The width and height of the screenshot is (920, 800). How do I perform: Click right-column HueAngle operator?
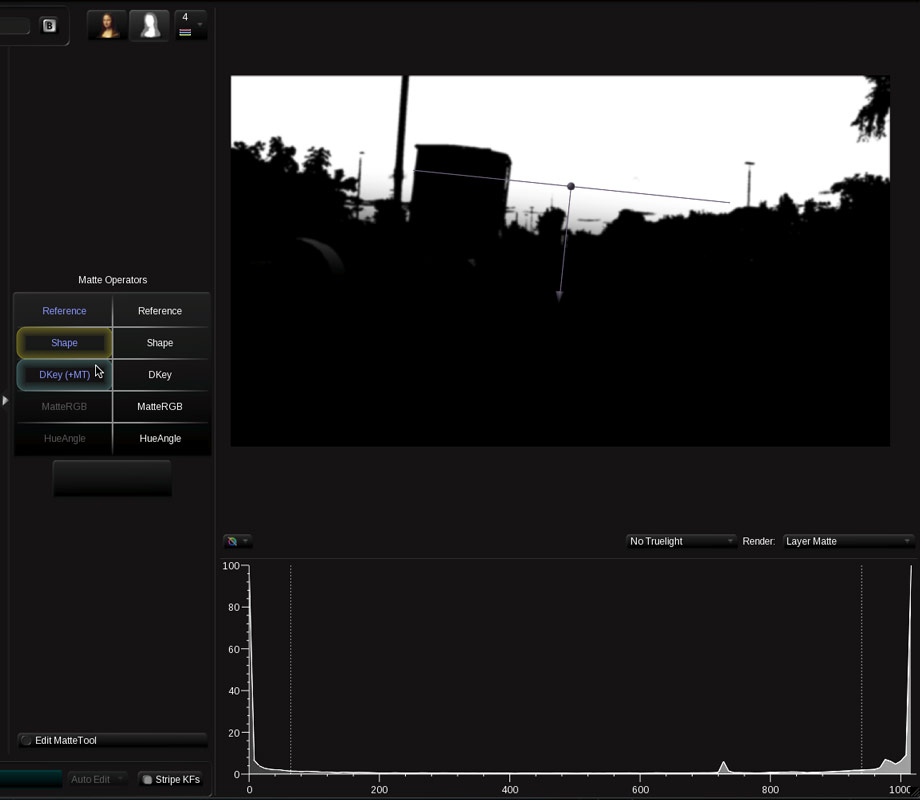[x=160, y=439]
